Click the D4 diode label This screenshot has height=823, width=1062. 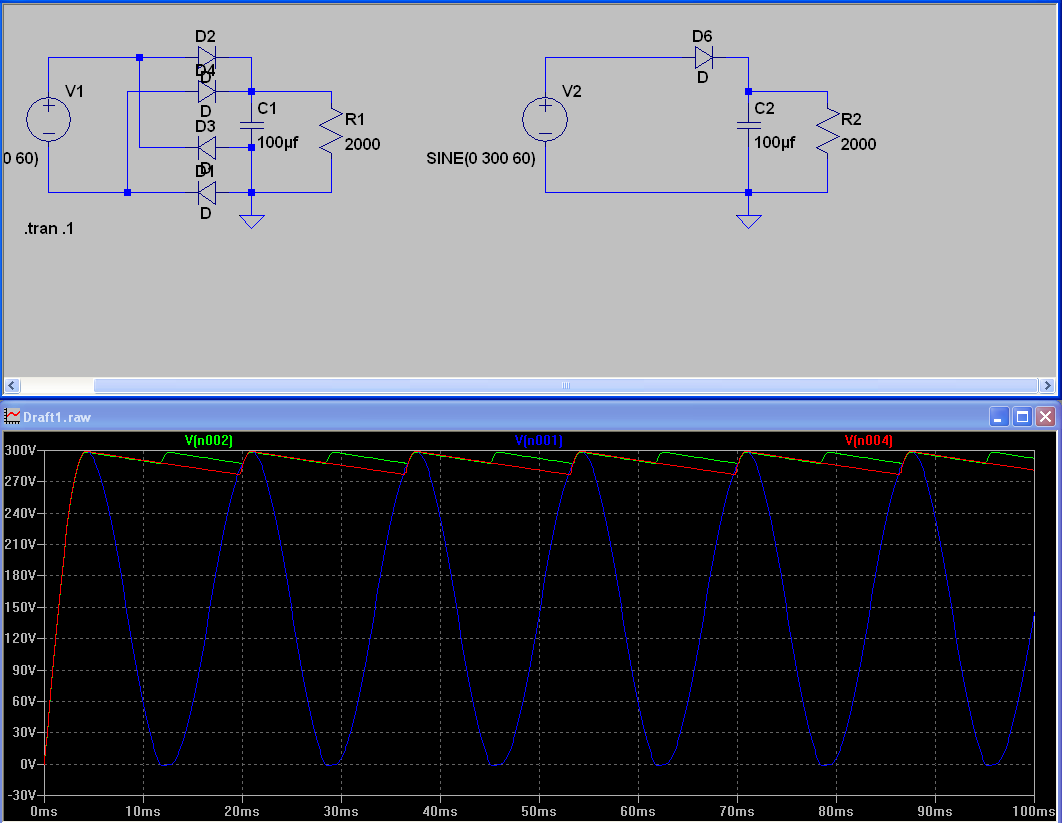click(x=205, y=70)
